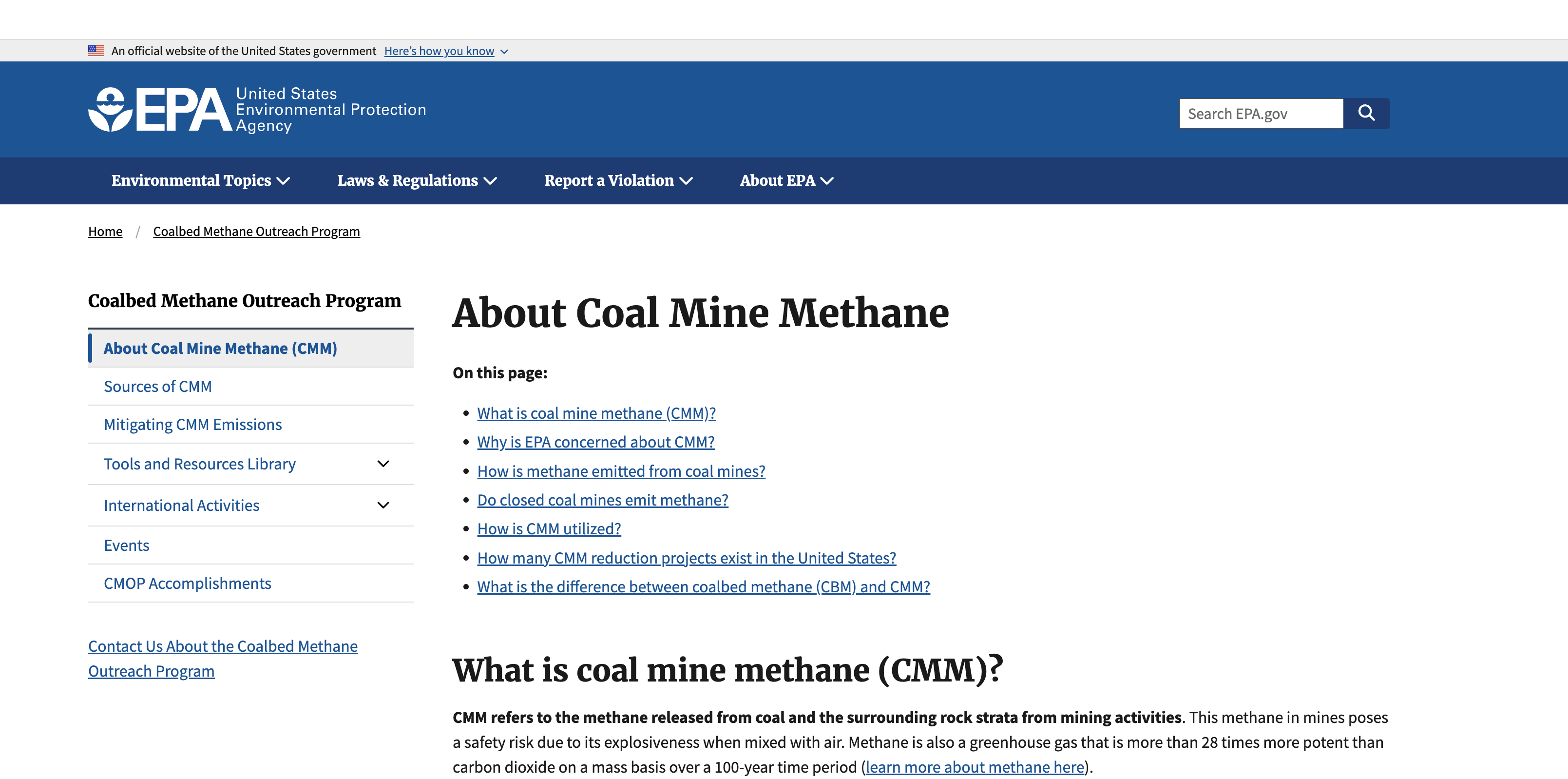
Task: Select About Coal Mine Methane (CMM) sidebar item
Action: pyautogui.click(x=251, y=349)
